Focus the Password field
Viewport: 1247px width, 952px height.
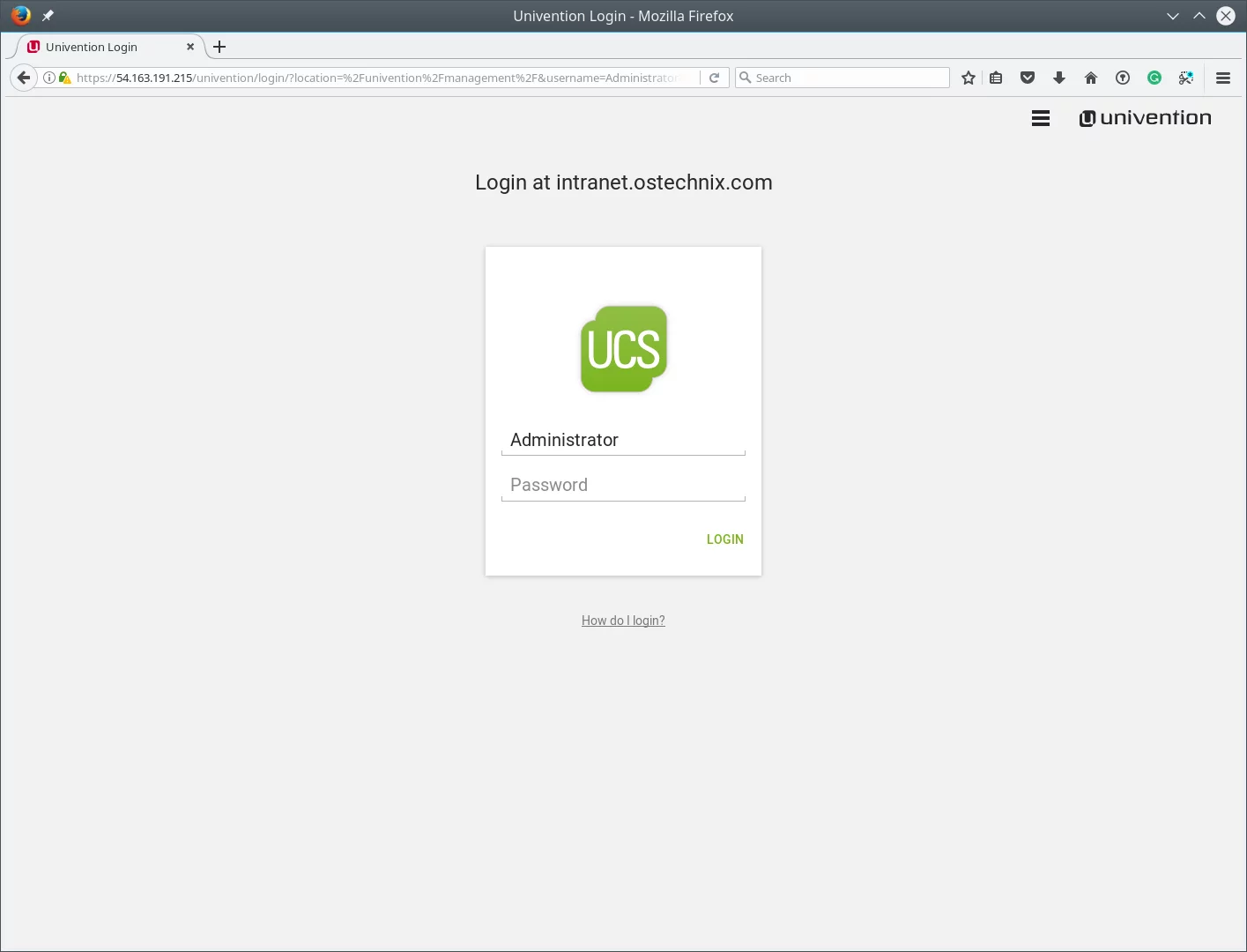coord(623,486)
